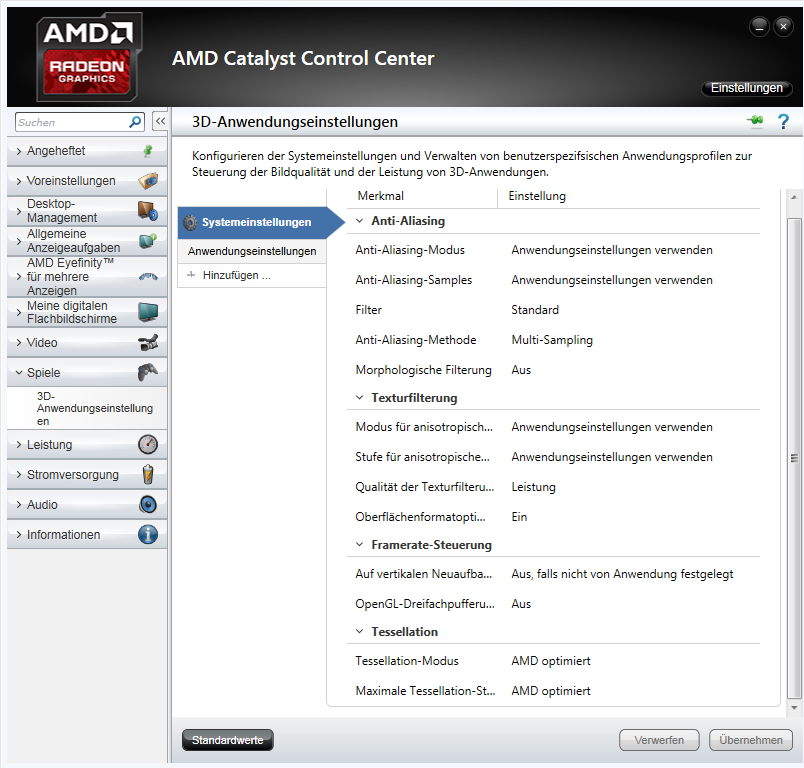Click the Übernehmen button

751,740
